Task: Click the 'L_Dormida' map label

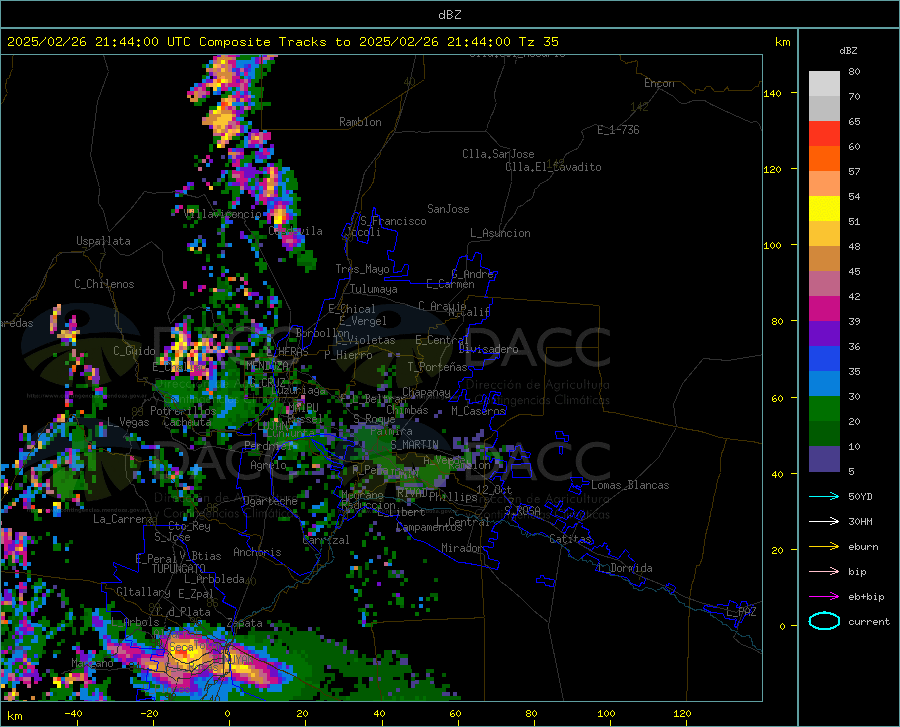Action: [624, 568]
